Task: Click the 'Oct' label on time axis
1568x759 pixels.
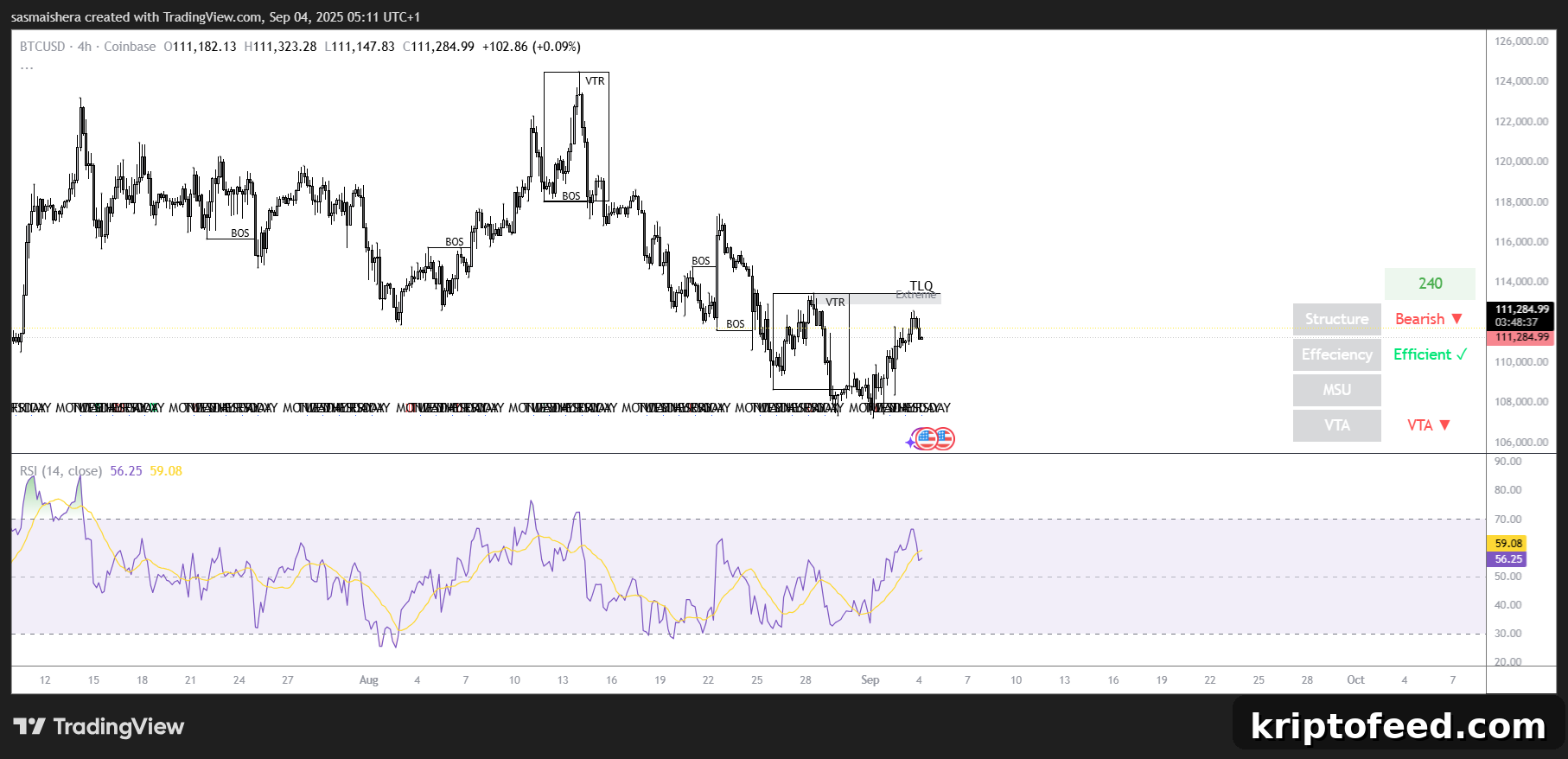Action: click(x=1355, y=680)
